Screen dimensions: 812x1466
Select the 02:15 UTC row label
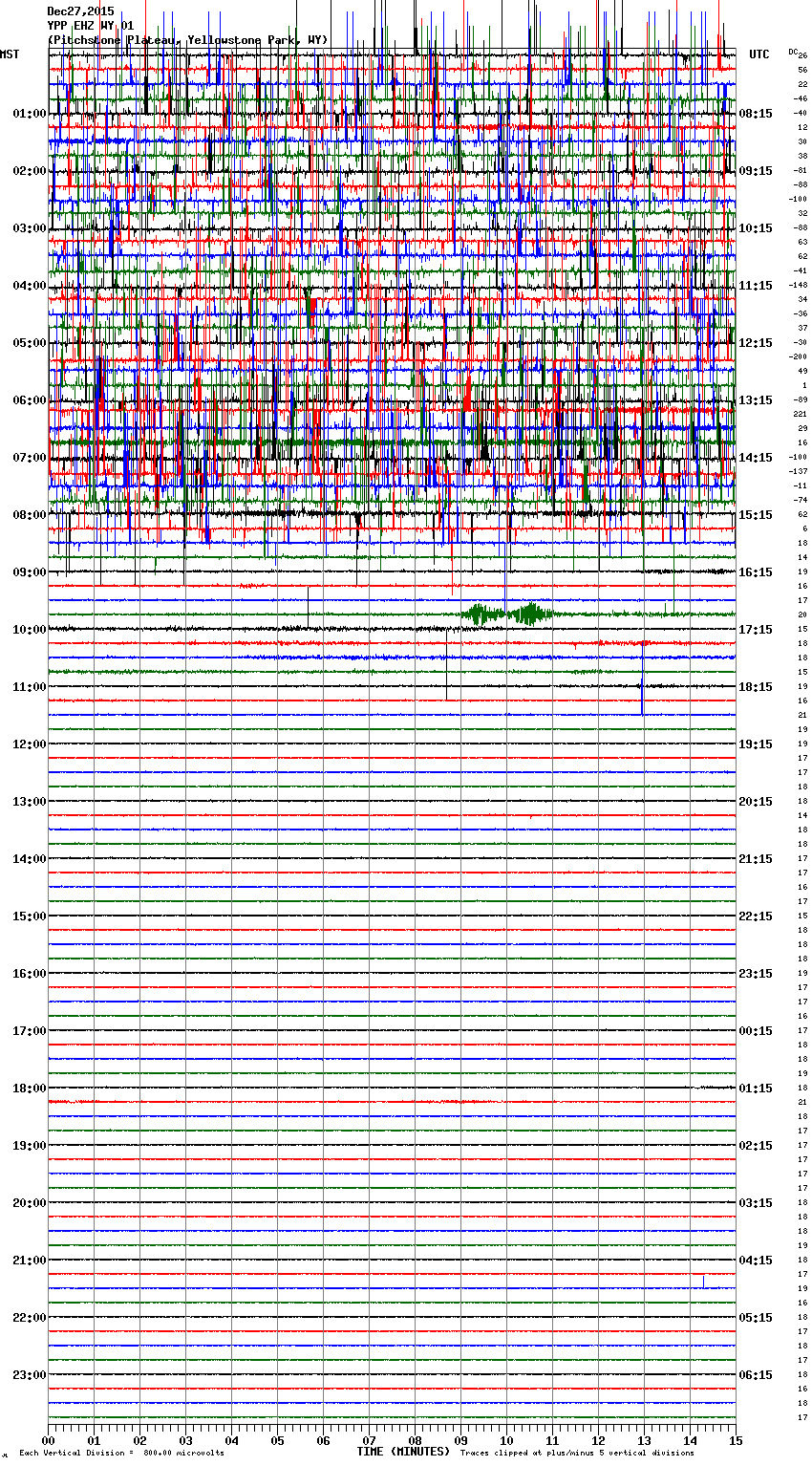[x=756, y=1146]
